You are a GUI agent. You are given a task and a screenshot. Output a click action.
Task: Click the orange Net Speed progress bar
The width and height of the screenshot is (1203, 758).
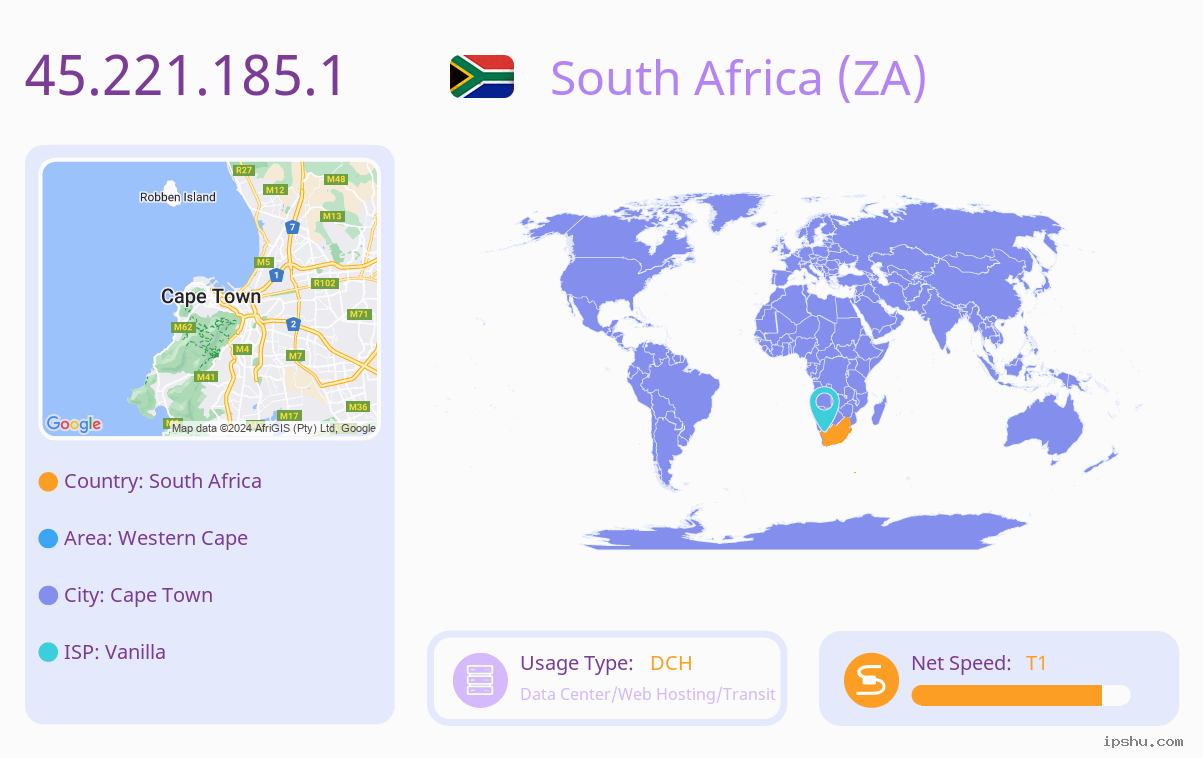(1007, 696)
